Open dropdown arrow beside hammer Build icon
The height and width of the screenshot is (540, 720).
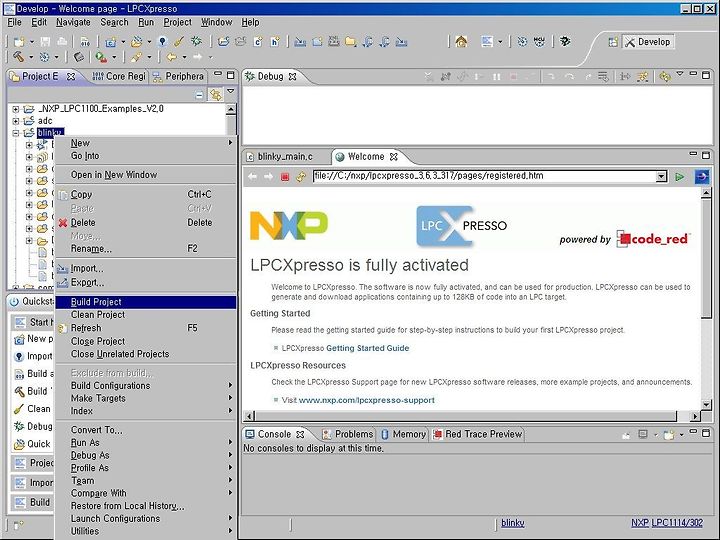coord(31,57)
